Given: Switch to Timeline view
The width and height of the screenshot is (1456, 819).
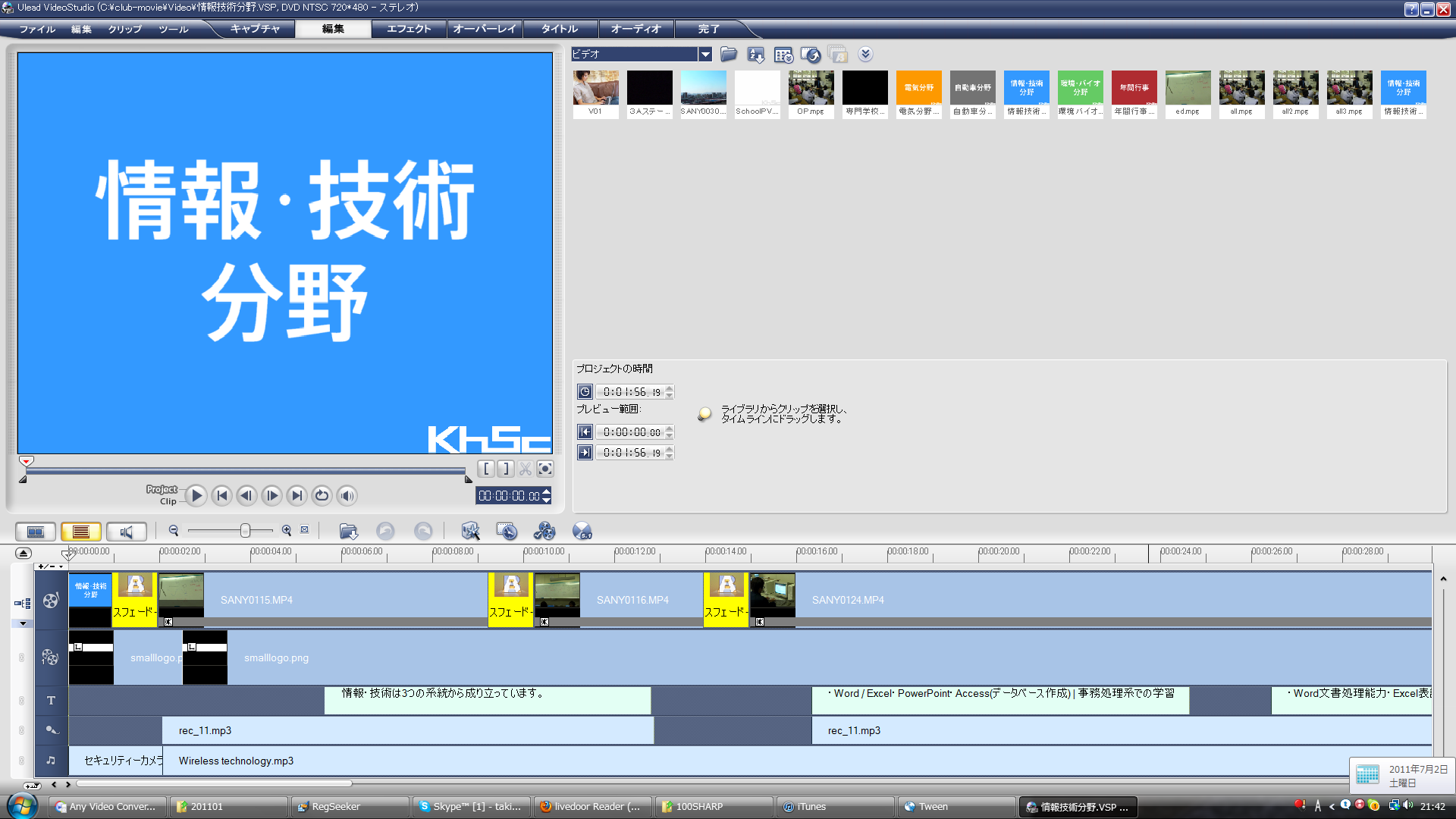Looking at the screenshot, I should click(x=81, y=532).
